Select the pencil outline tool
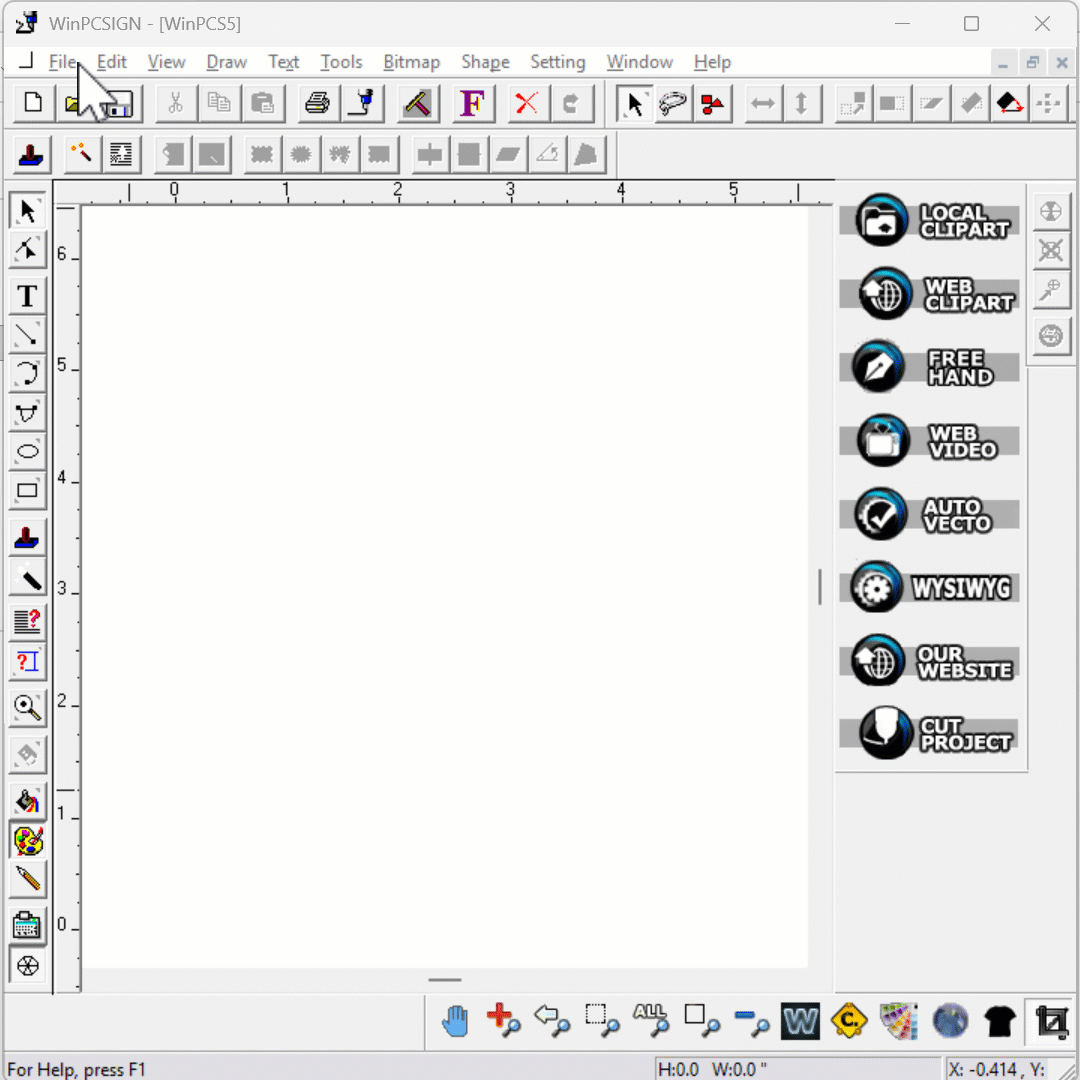The image size is (1080, 1080). (28, 879)
